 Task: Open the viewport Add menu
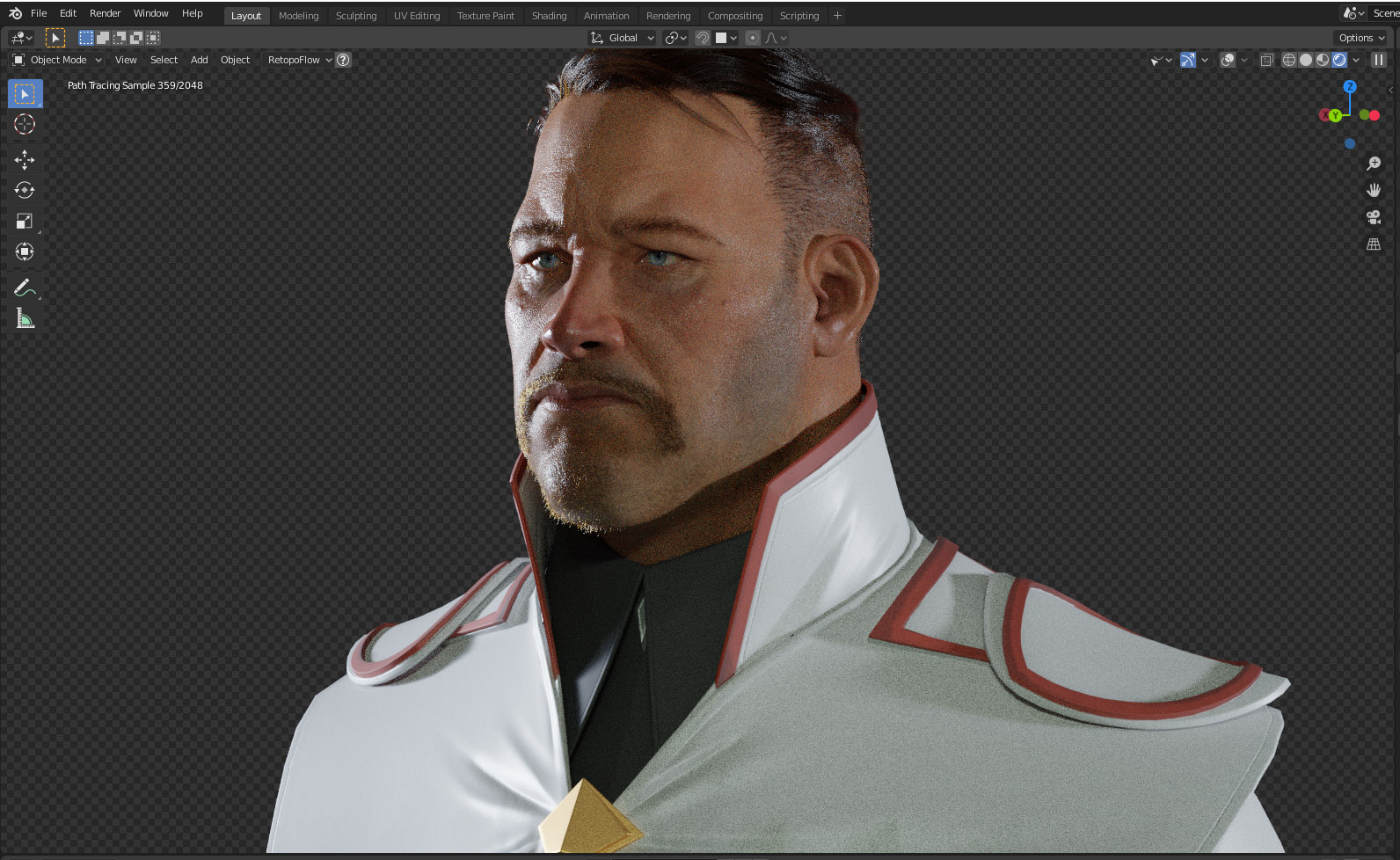tap(200, 60)
